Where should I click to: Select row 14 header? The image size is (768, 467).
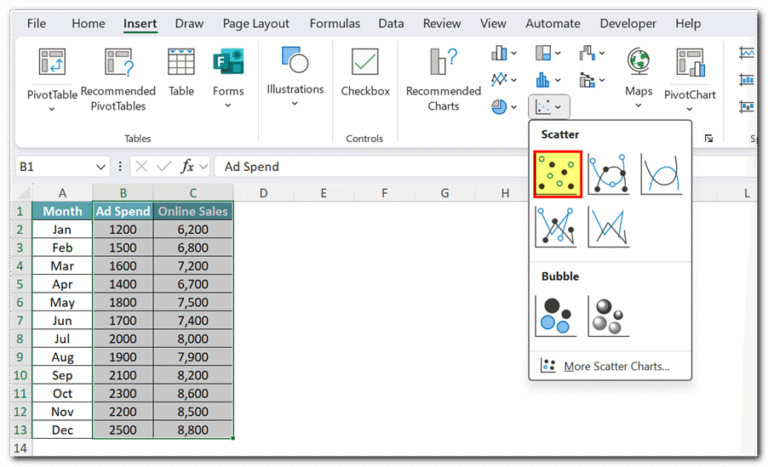pyautogui.click(x=20, y=448)
